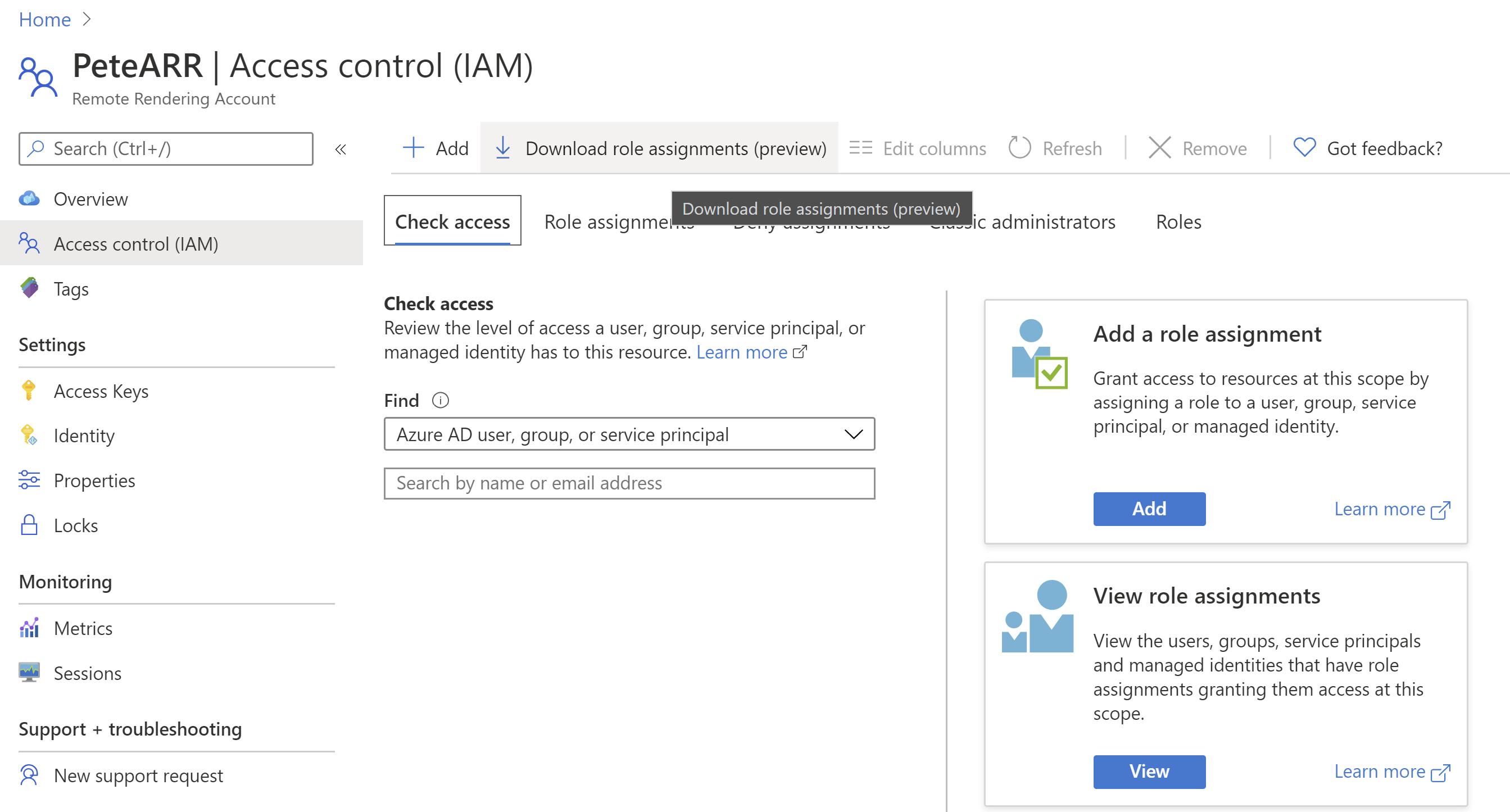This screenshot has width=1510, height=812.
Task: Click the Find info circle icon
Action: click(x=440, y=401)
